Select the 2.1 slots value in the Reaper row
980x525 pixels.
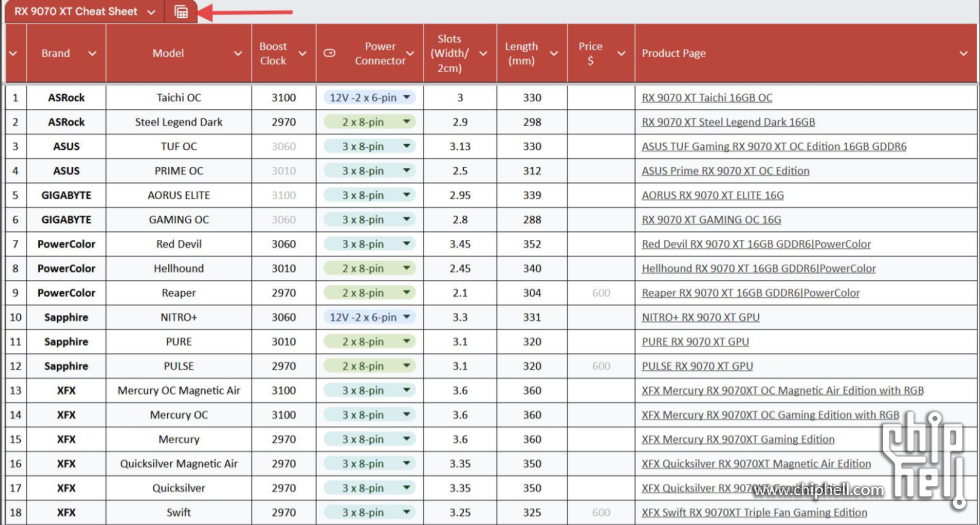tap(460, 292)
